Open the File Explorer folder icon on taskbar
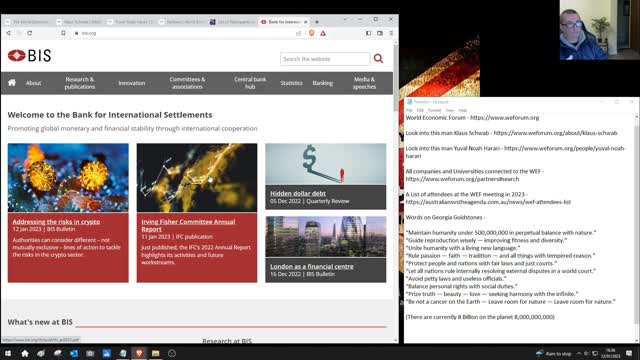 156,353
